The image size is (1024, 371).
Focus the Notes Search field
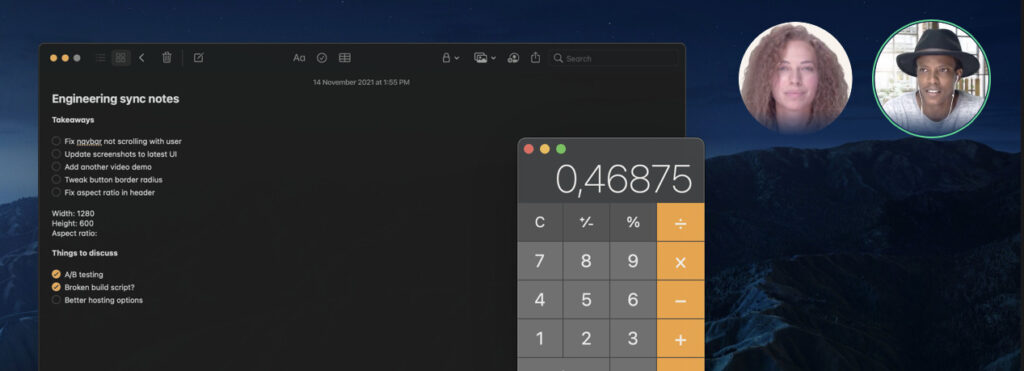[613, 58]
